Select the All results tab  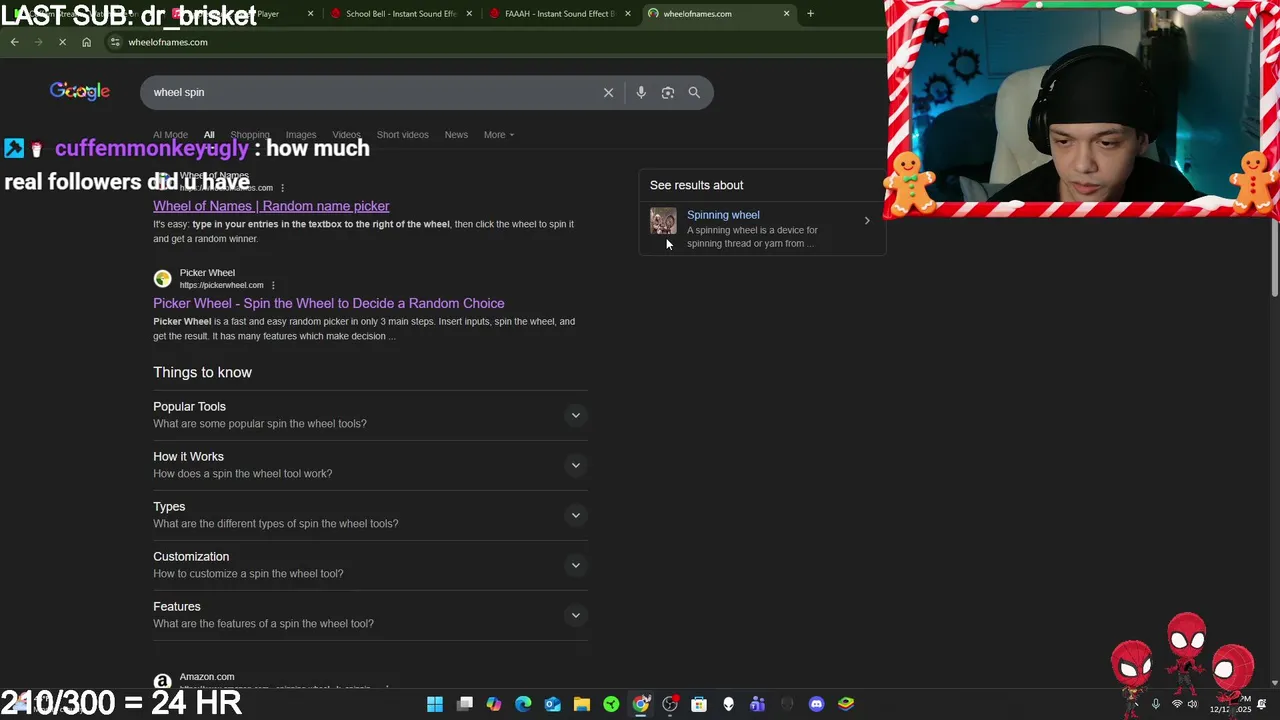click(x=209, y=135)
